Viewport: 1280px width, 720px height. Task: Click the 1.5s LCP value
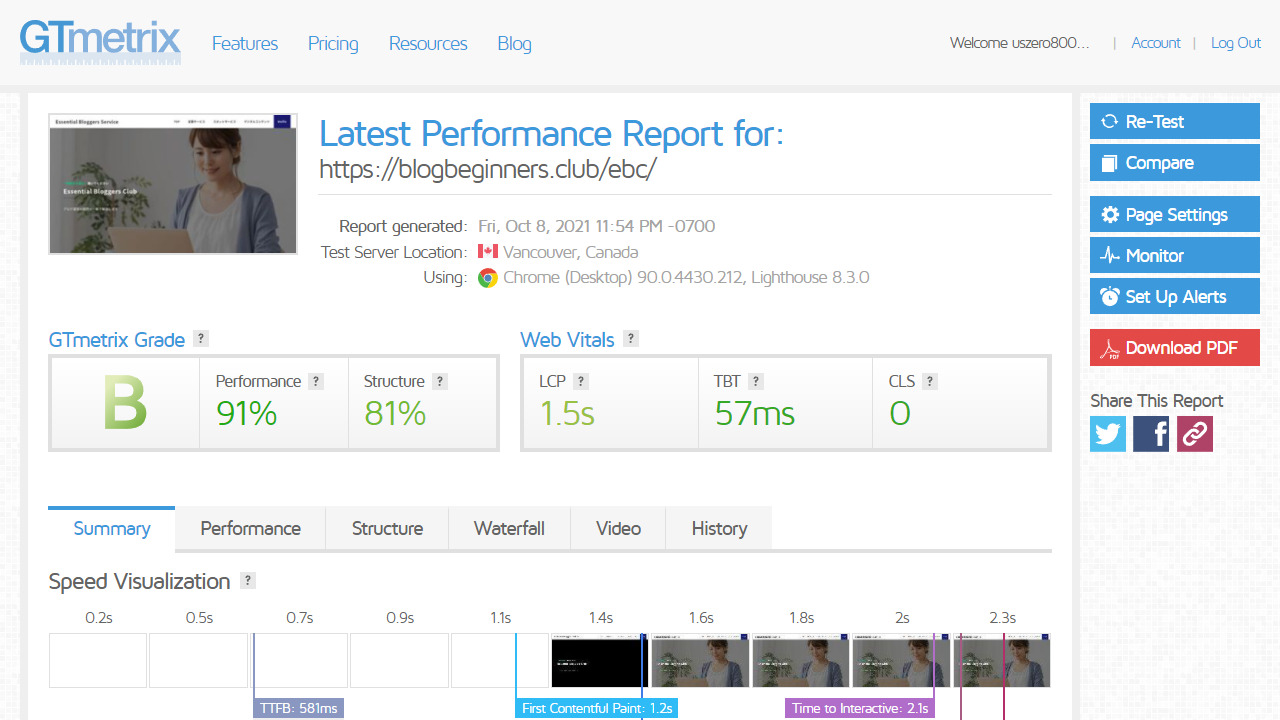[567, 413]
